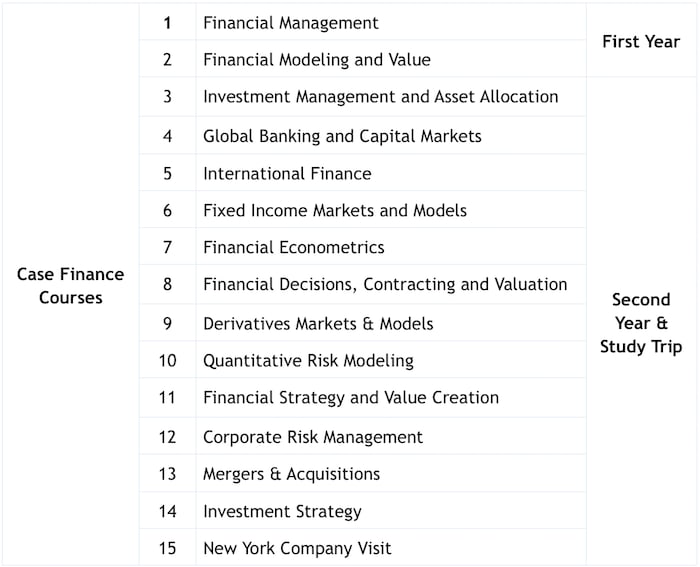The image size is (700, 567).
Task: Click Financial Strategy and Value Creation
Action: click(x=351, y=398)
